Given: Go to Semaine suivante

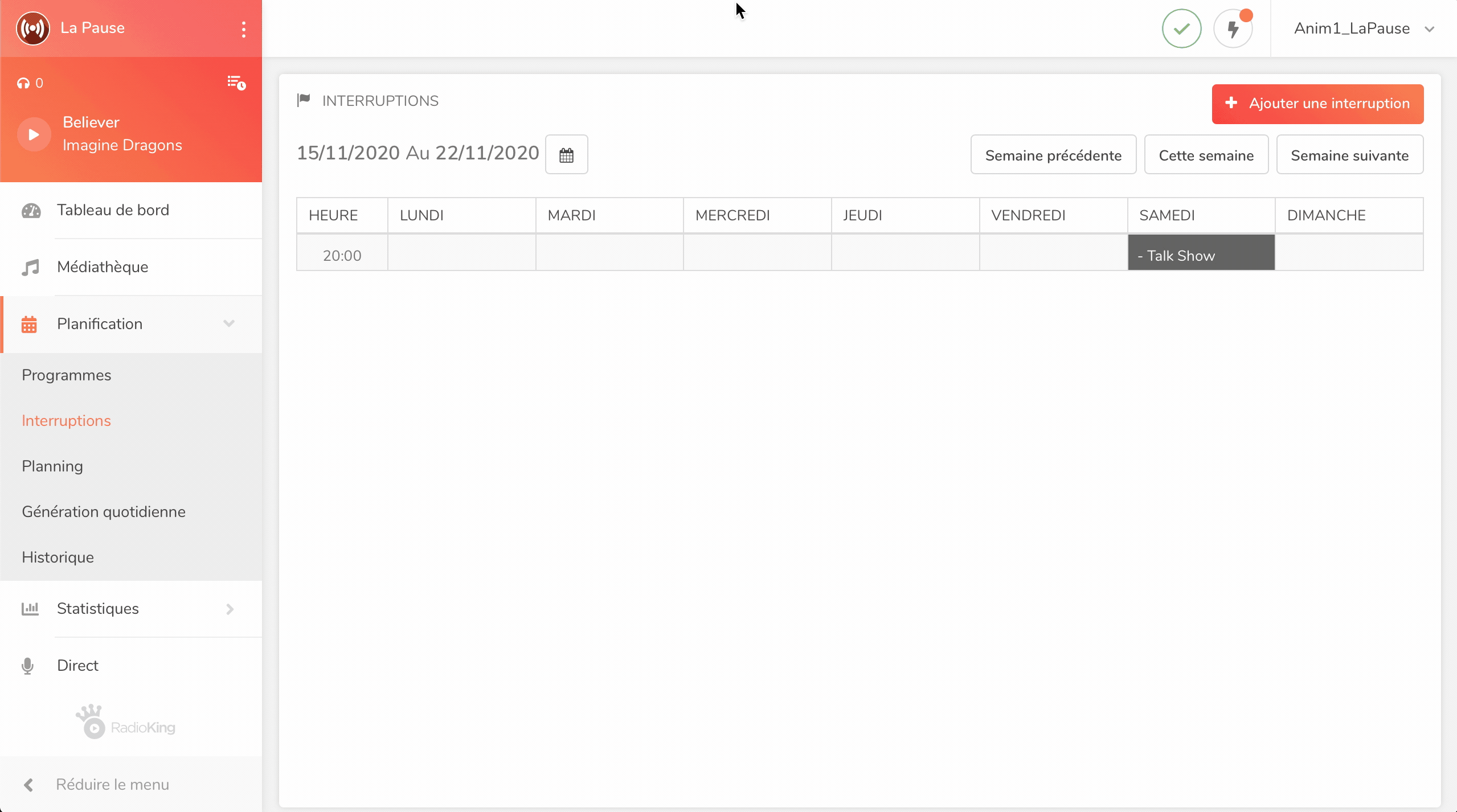Looking at the screenshot, I should (x=1349, y=154).
